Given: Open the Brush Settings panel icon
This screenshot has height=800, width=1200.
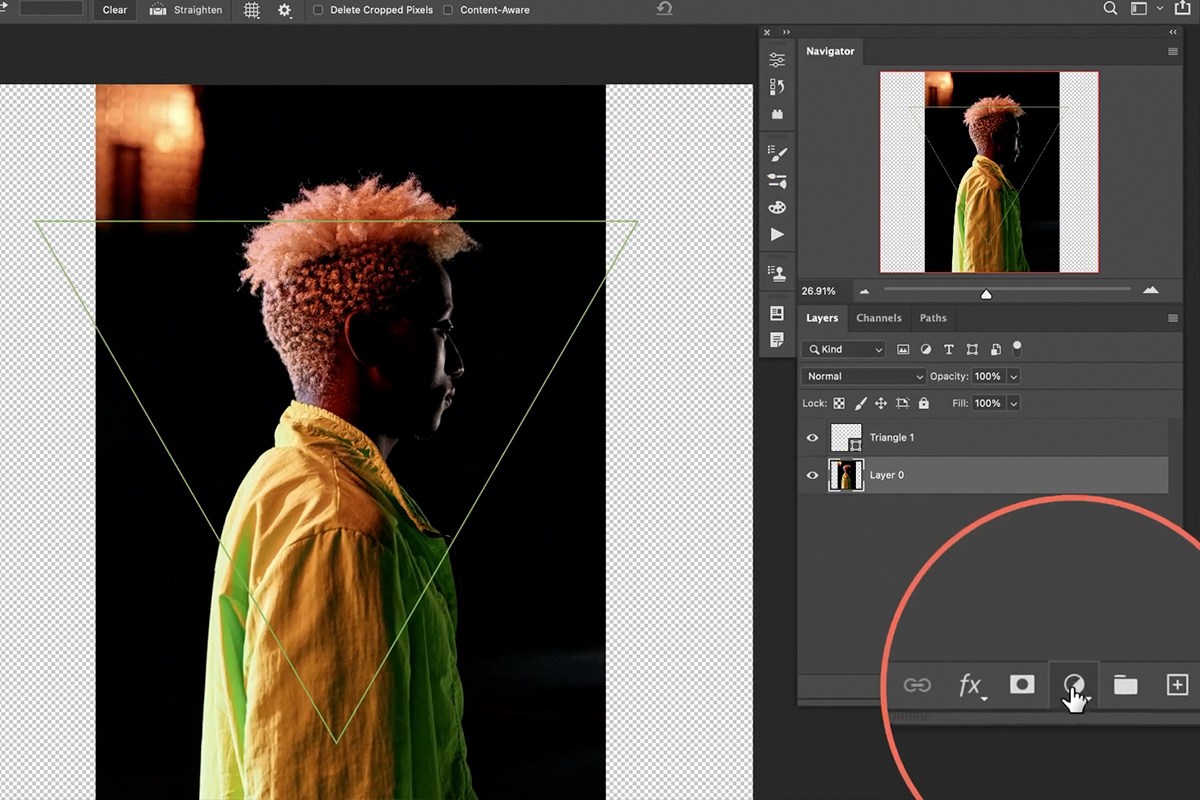Looking at the screenshot, I should [x=777, y=153].
